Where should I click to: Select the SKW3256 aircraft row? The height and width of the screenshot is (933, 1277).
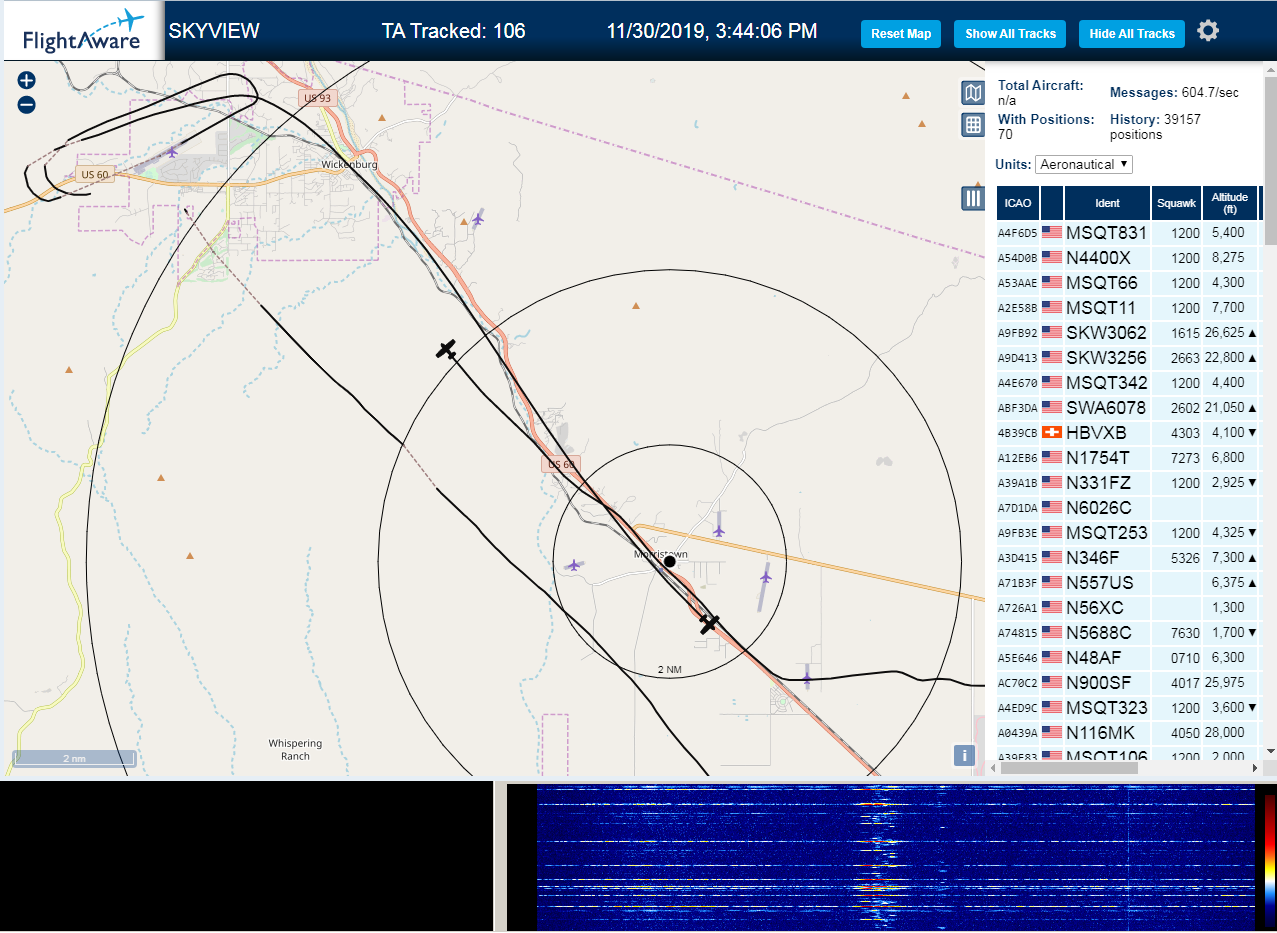click(x=1129, y=358)
